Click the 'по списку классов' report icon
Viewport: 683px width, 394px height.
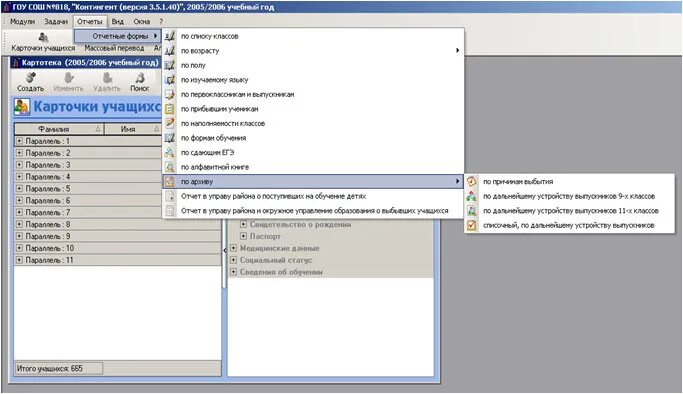pyautogui.click(x=169, y=36)
